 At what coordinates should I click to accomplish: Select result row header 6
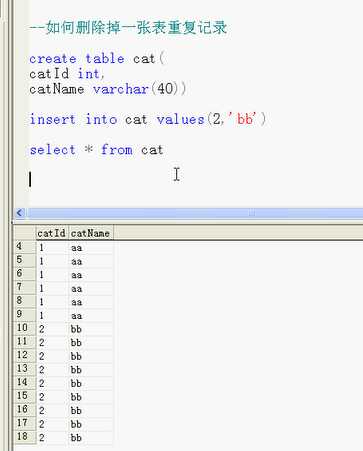coord(24,274)
